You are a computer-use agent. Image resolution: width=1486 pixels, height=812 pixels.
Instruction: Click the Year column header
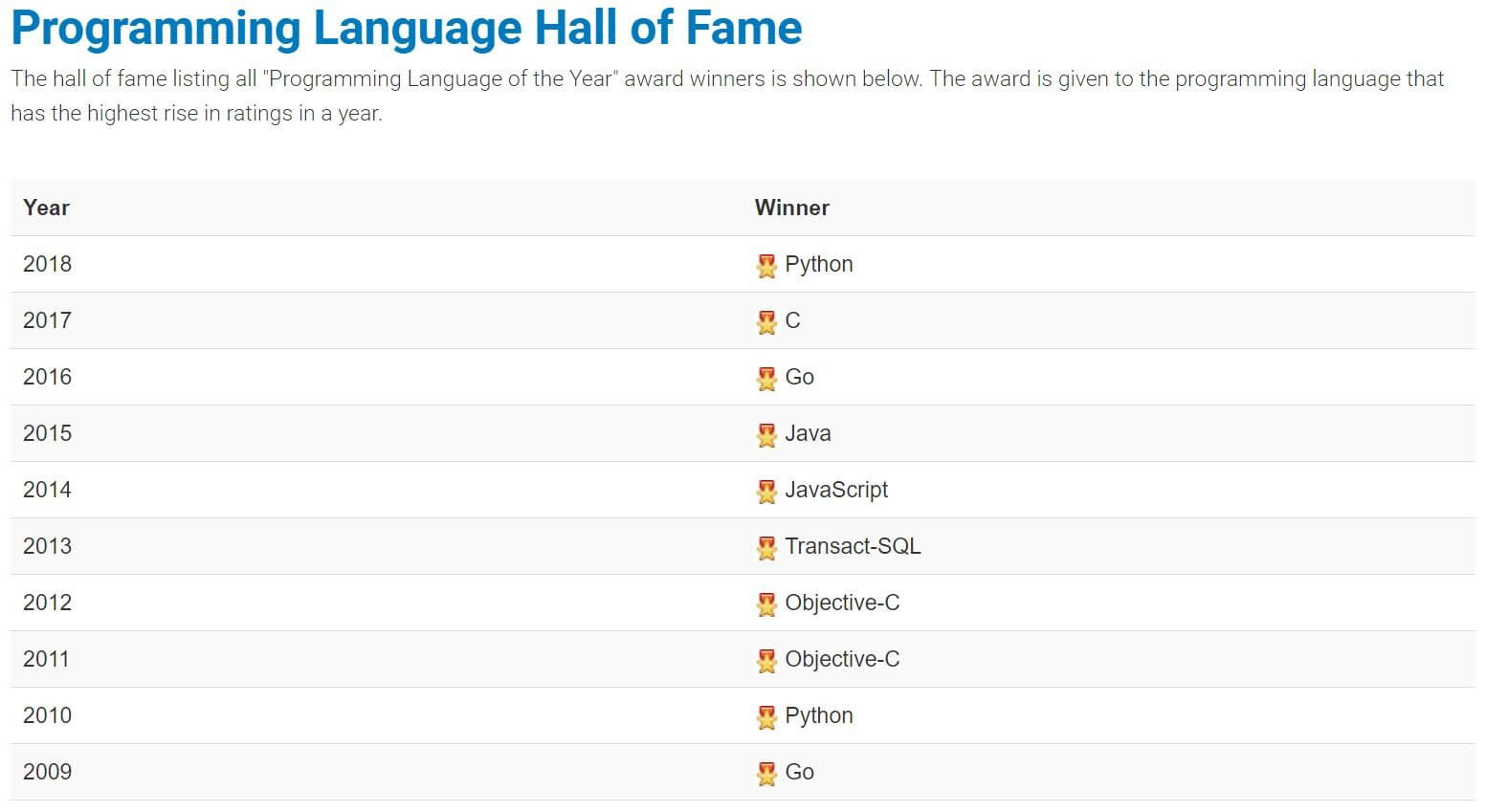pyautogui.click(x=46, y=208)
